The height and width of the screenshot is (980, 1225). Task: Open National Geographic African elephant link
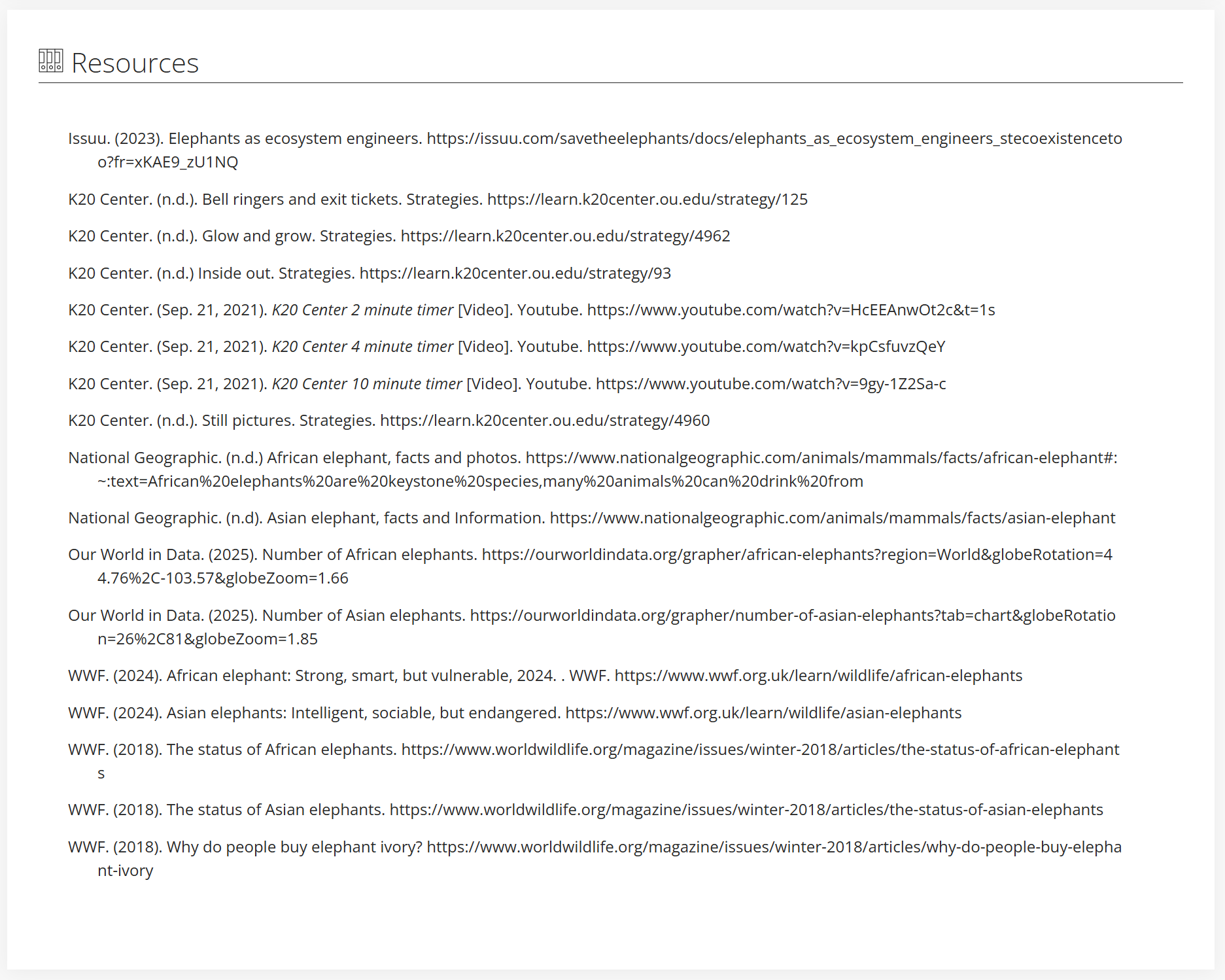[821, 458]
